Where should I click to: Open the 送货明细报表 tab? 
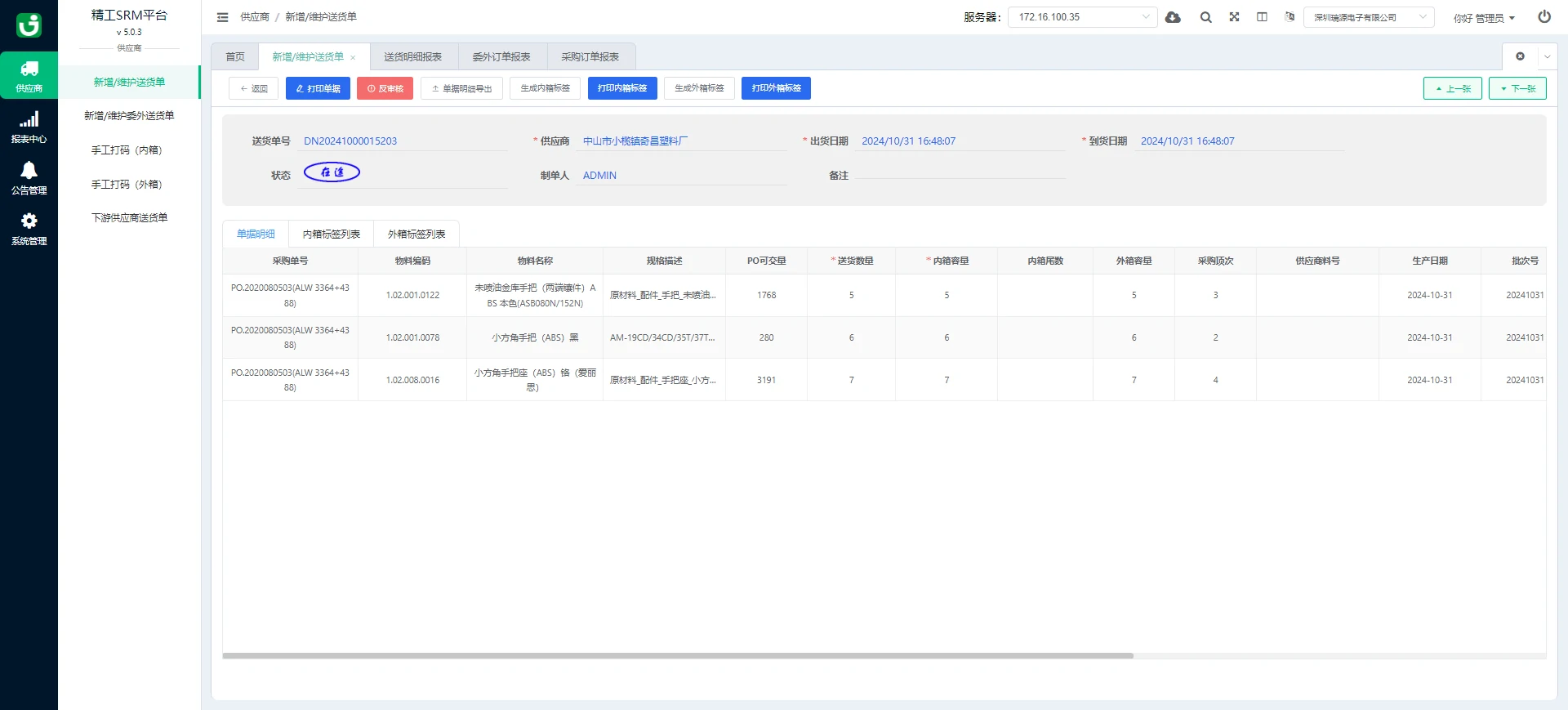[412, 57]
